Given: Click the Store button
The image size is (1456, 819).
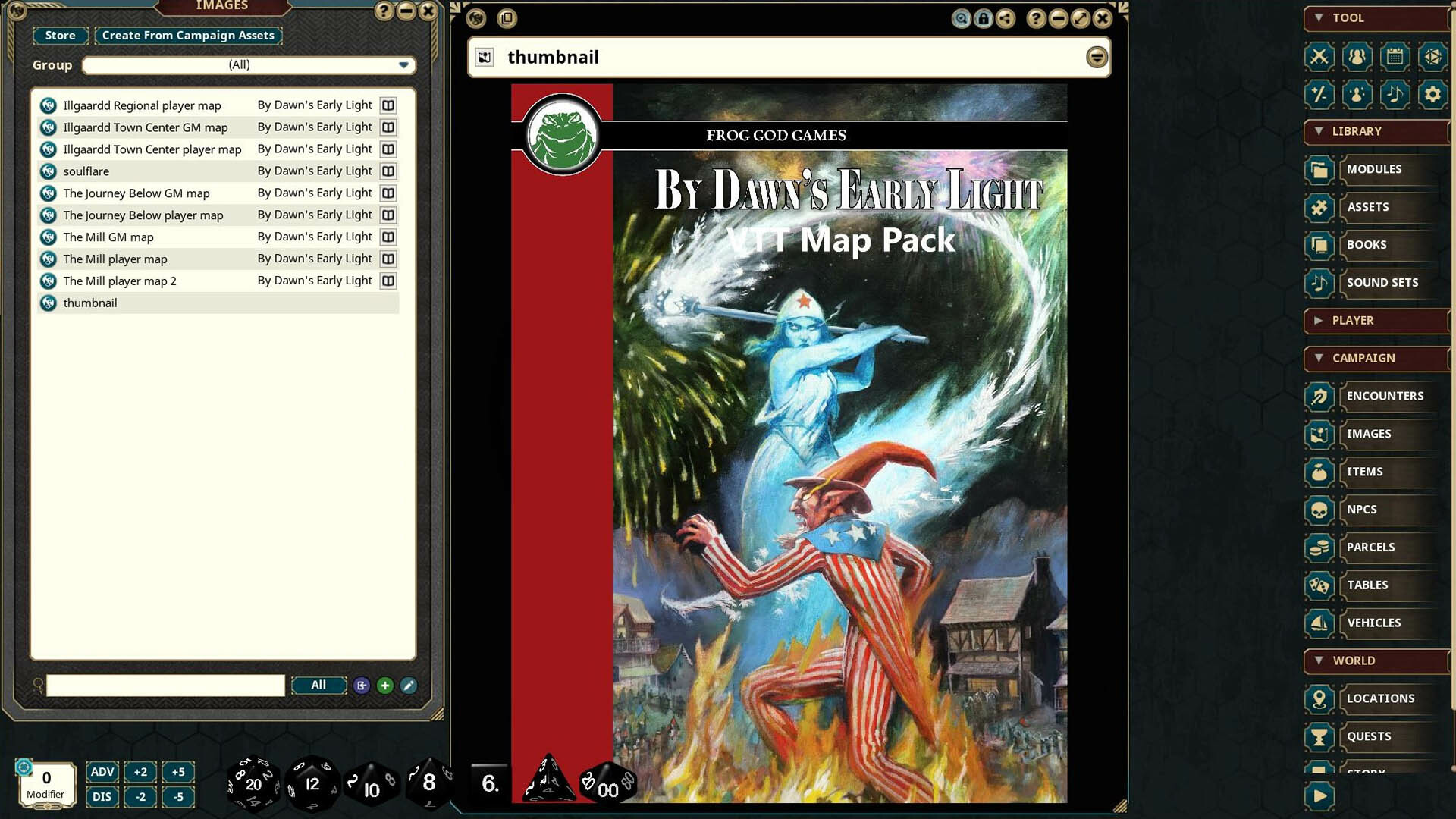Looking at the screenshot, I should (x=60, y=35).
